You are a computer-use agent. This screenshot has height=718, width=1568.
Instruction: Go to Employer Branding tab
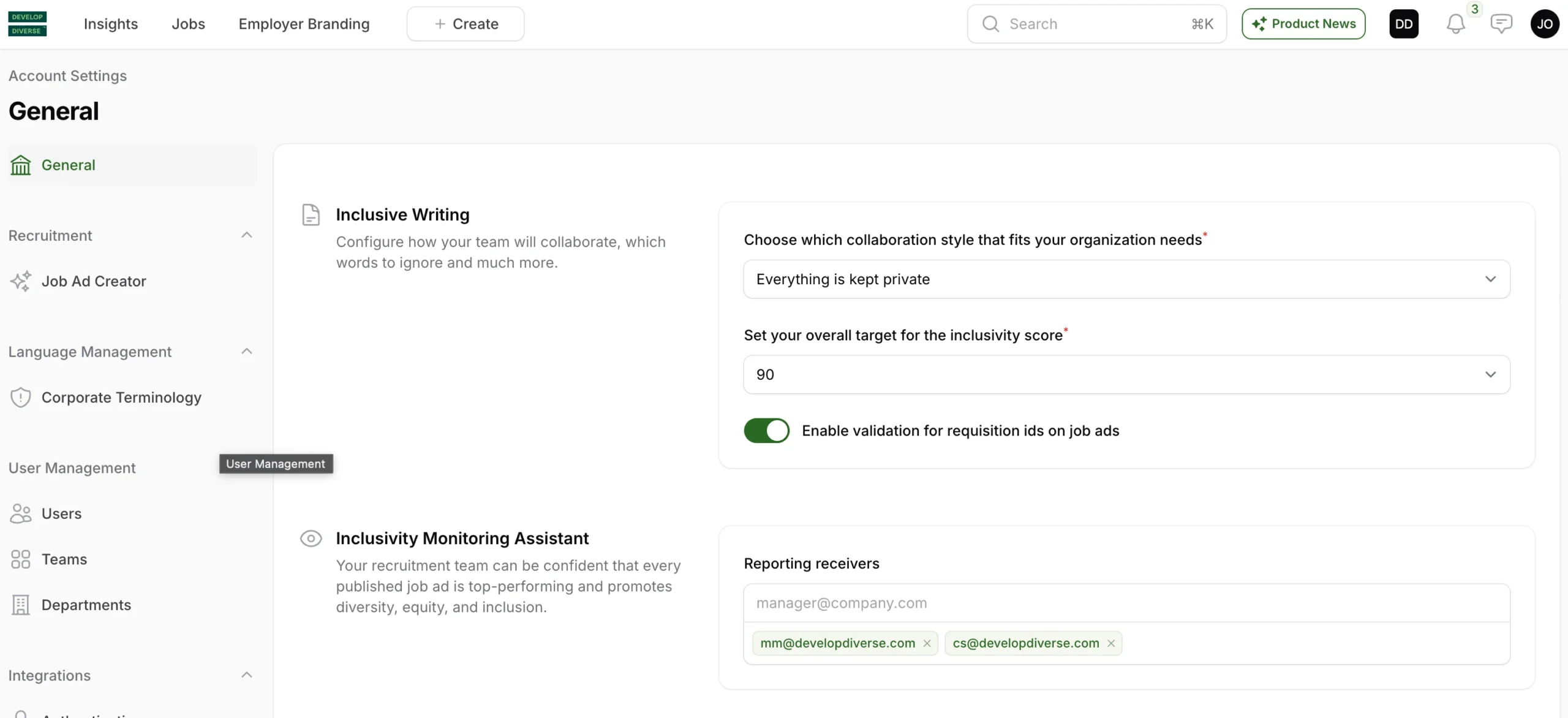pos(304,24)
